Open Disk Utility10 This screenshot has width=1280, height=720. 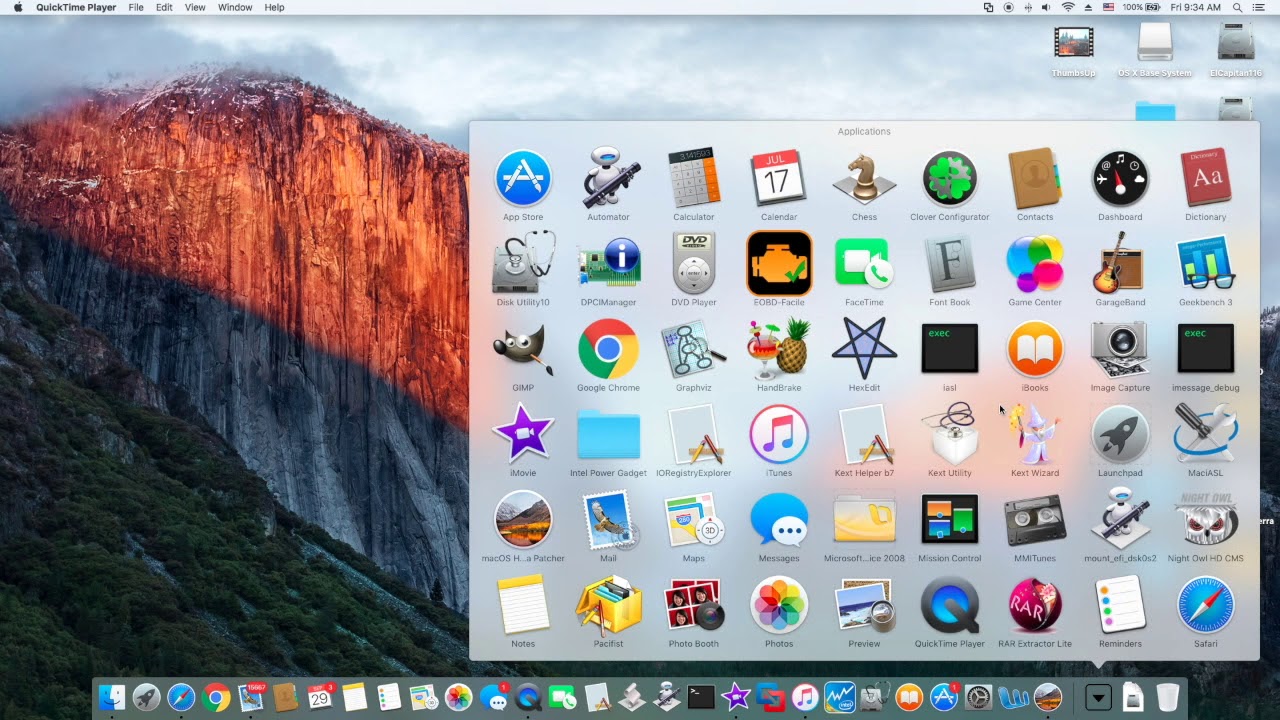[523, 264]
